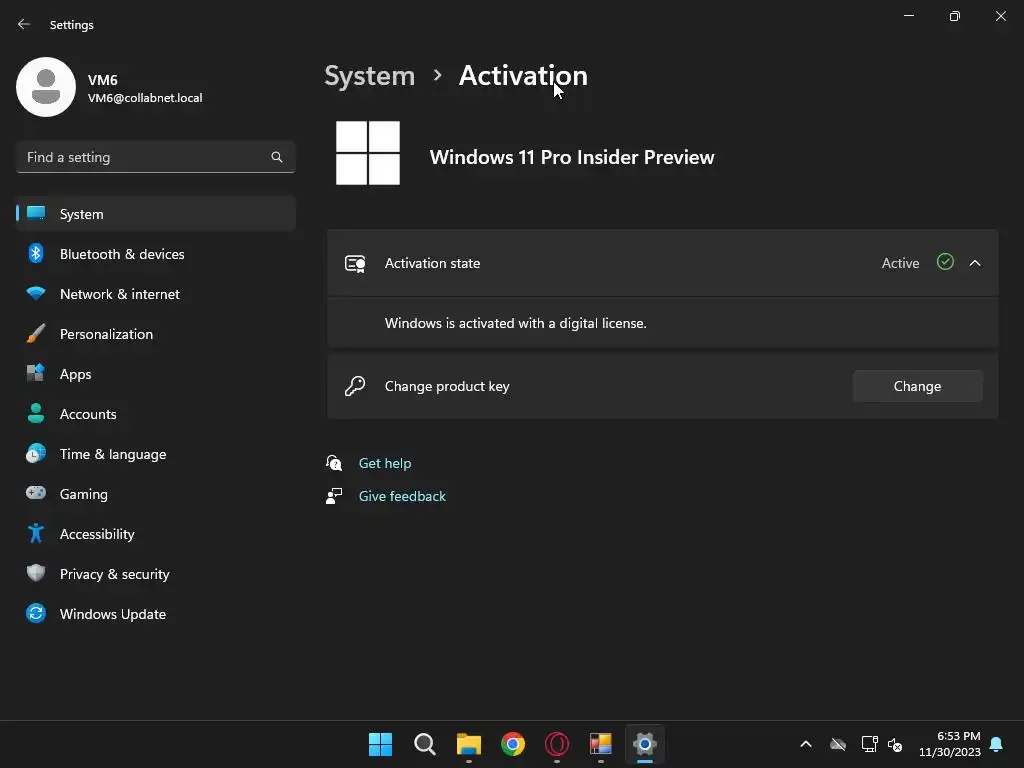The width and height of the screenshot is (1024, 768).
Task: Open the Windows Start menu
Action: tap(380, 744)
